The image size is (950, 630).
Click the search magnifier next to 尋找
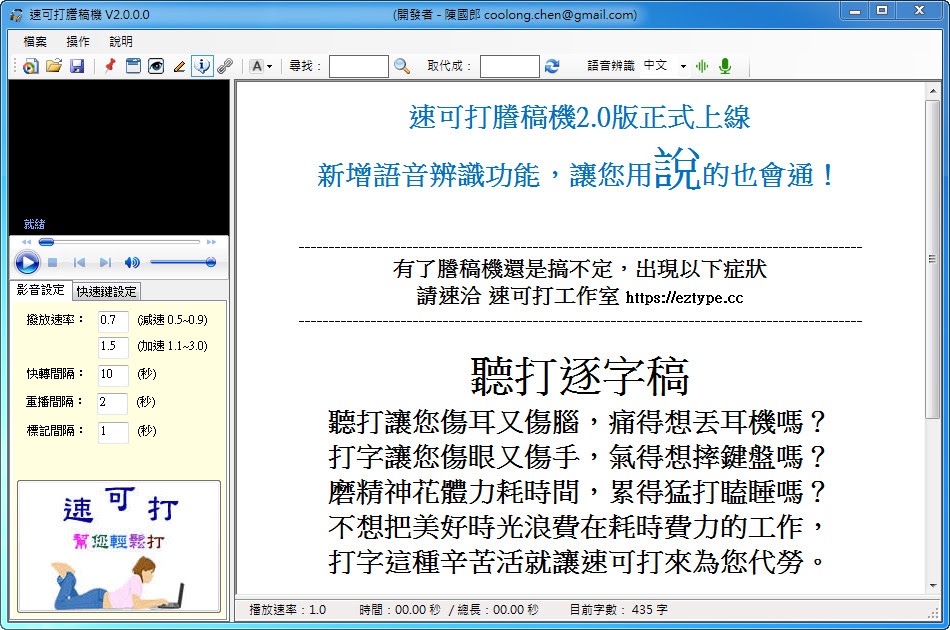(x=400, y=66)
